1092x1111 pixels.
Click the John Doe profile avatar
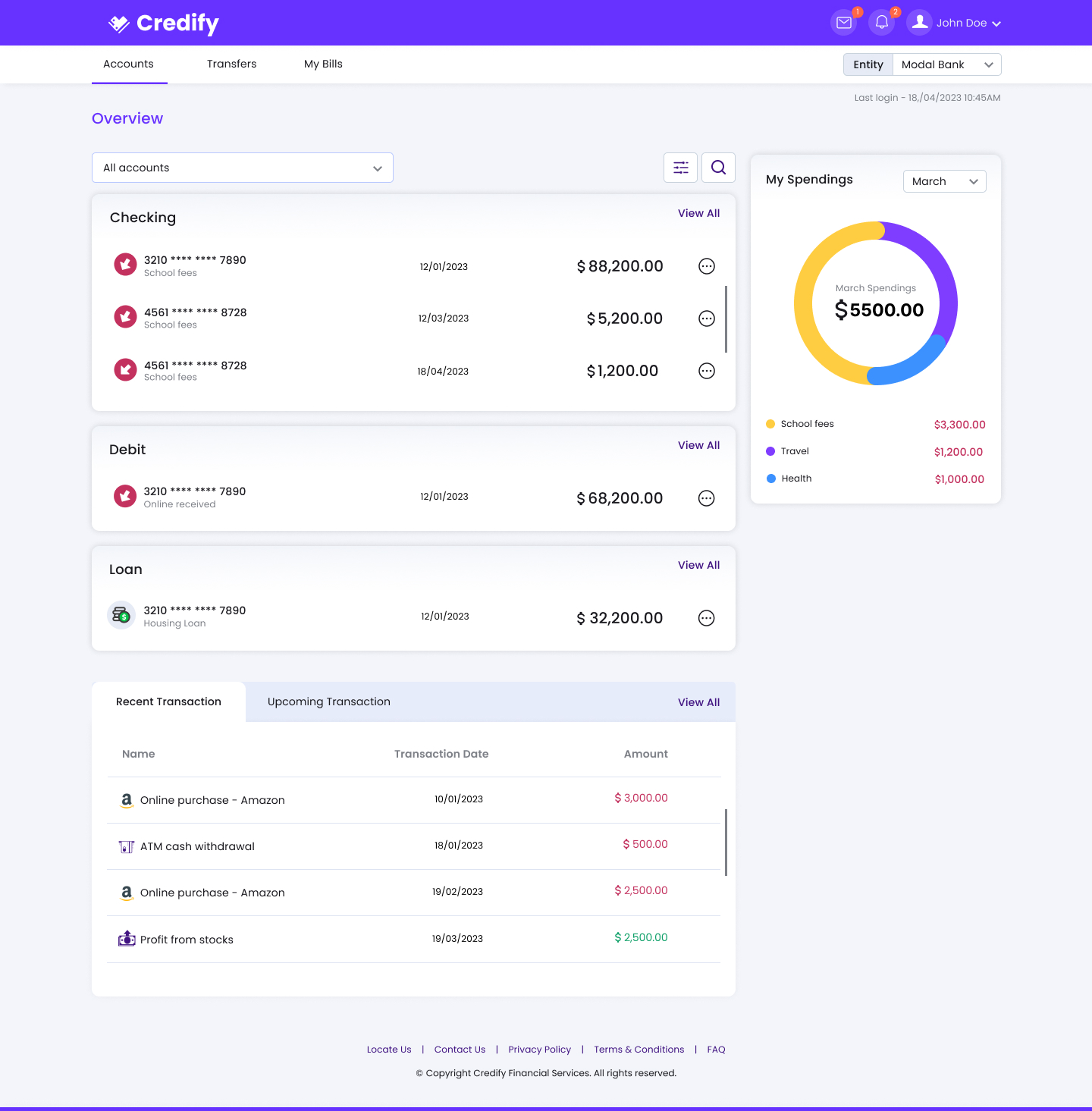click(x=920, y=23)
